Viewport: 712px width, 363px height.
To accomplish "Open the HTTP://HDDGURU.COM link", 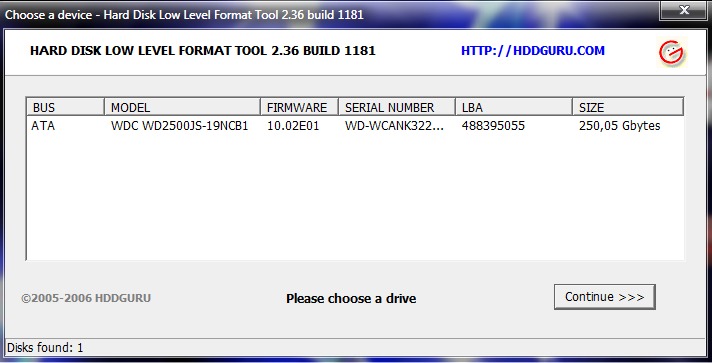I will click(533, 50).
